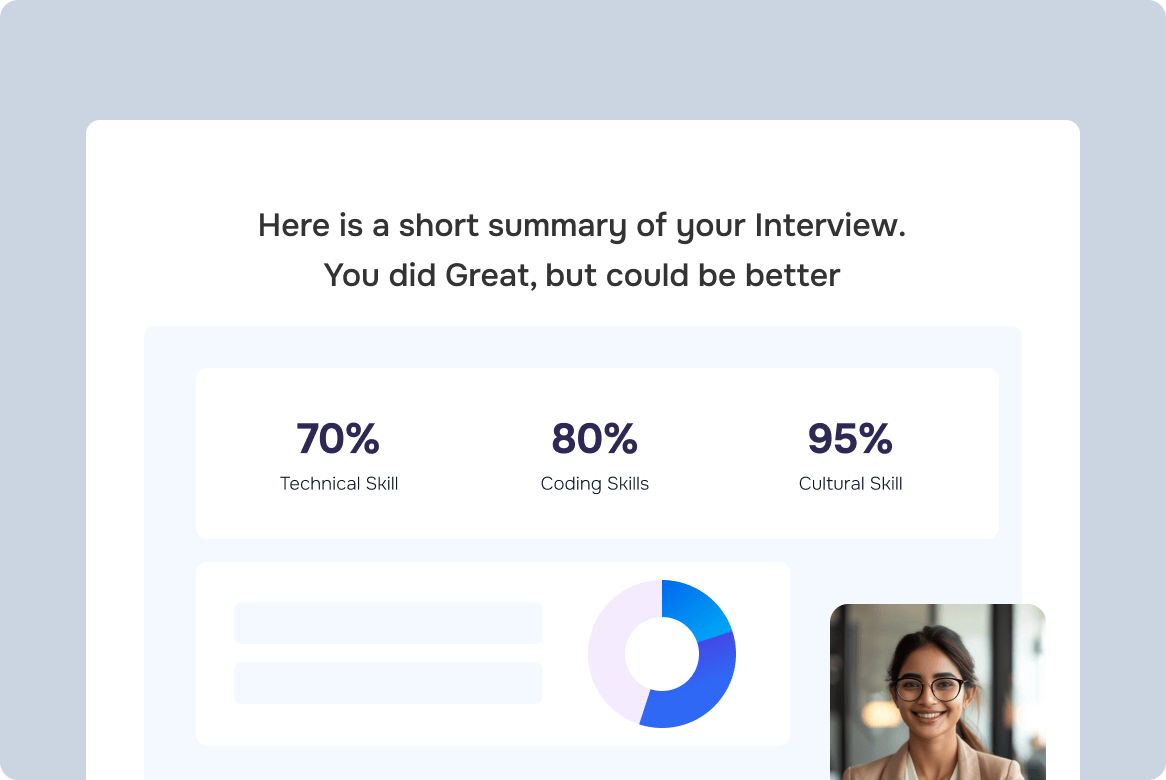1166x780 pixels.
Task: Open the smiling woman's video thumbnail
Action: 938,692
